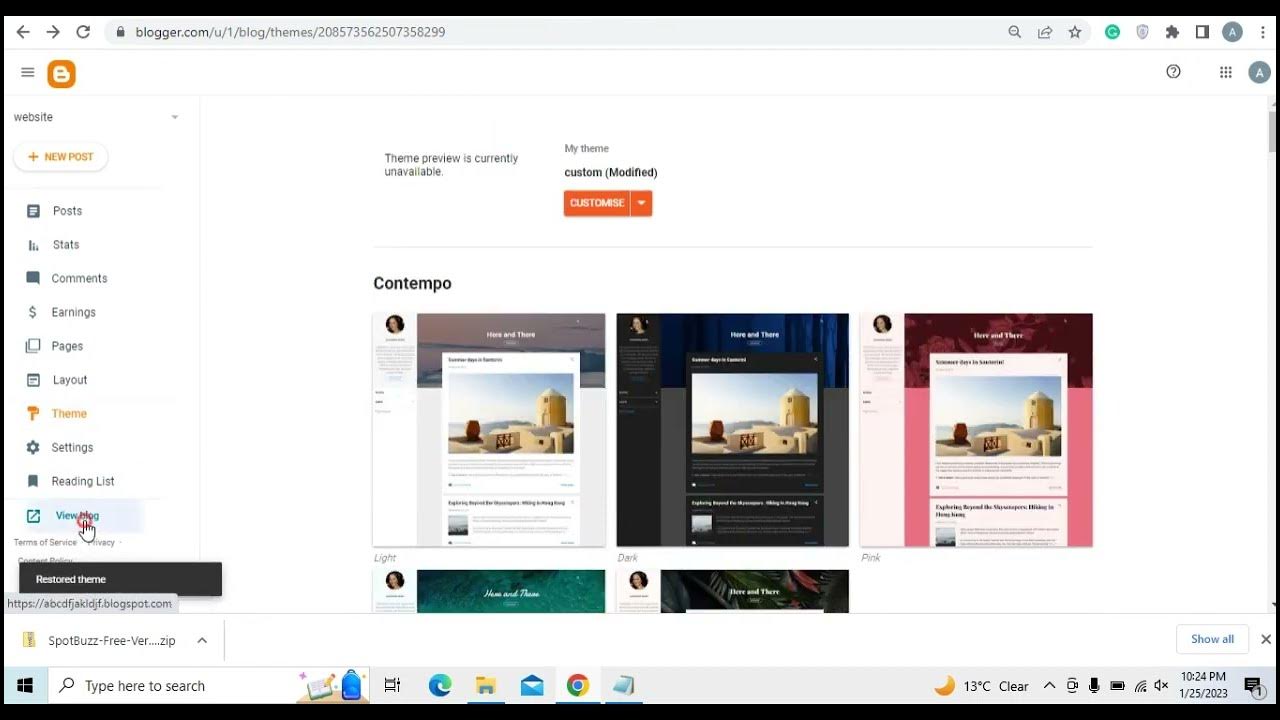Open the Chrome extensions puzzle icon
The height and width of the screenshot is (720, 1280).
click(1172, 32)
